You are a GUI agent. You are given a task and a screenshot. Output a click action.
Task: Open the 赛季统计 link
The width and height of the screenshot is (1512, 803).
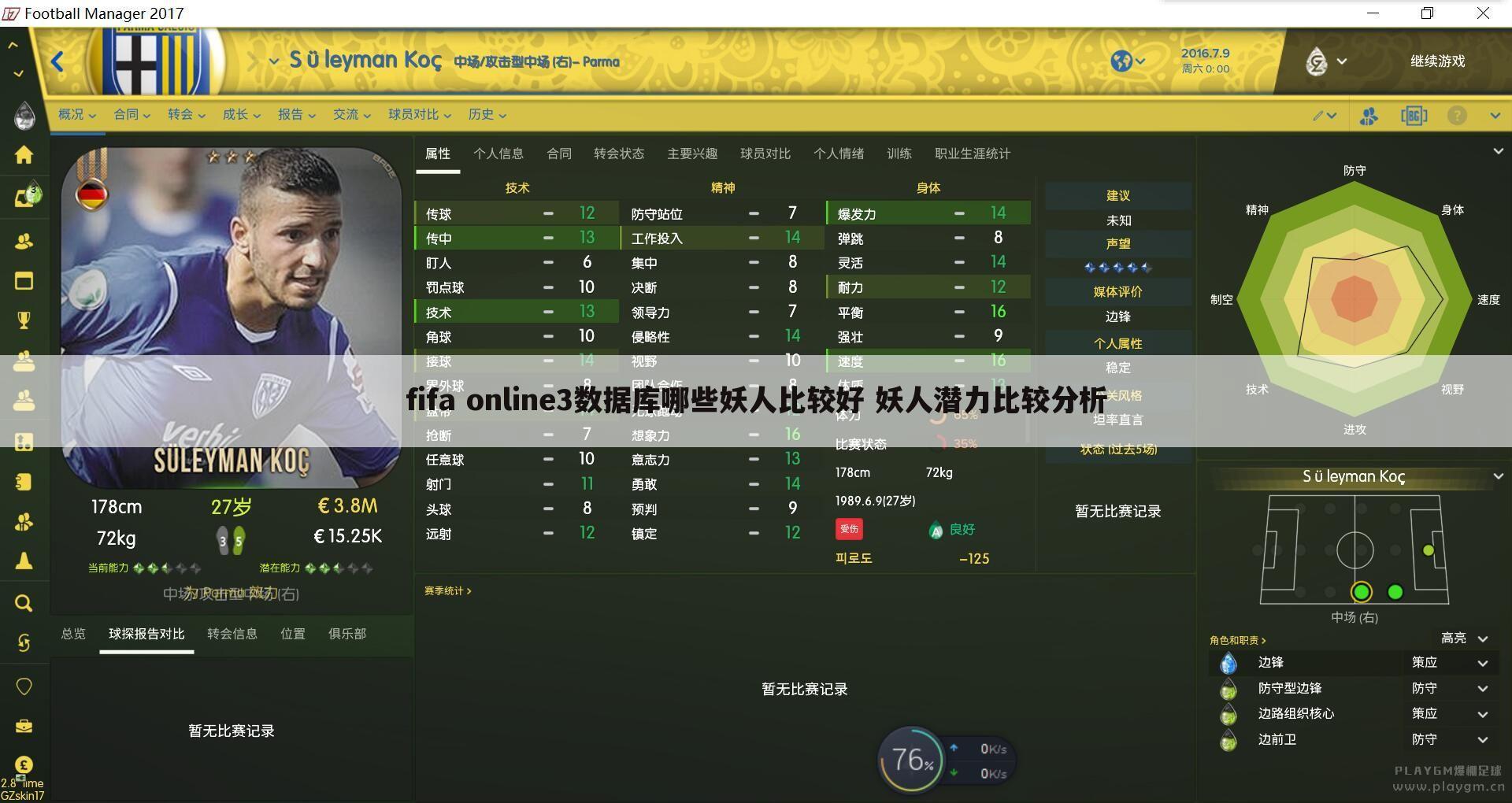pyautogui.click(x=447, y=590)
